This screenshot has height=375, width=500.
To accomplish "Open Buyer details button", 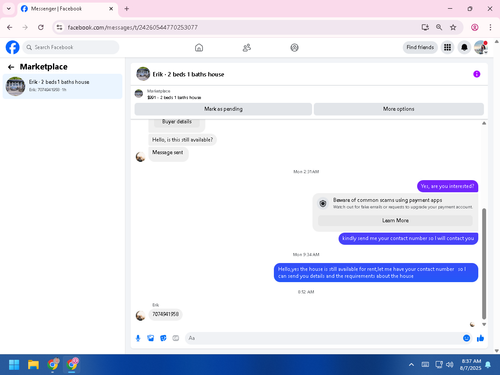I will 177,122.
